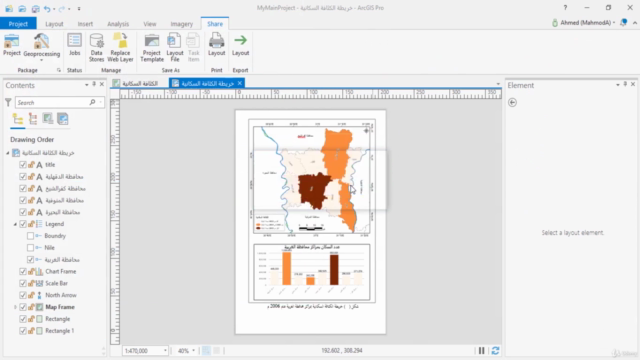Open the Ahmed (MahmodA) account dropdown
This screenshot has width=640, height=360.
click(x=613, y=23)
